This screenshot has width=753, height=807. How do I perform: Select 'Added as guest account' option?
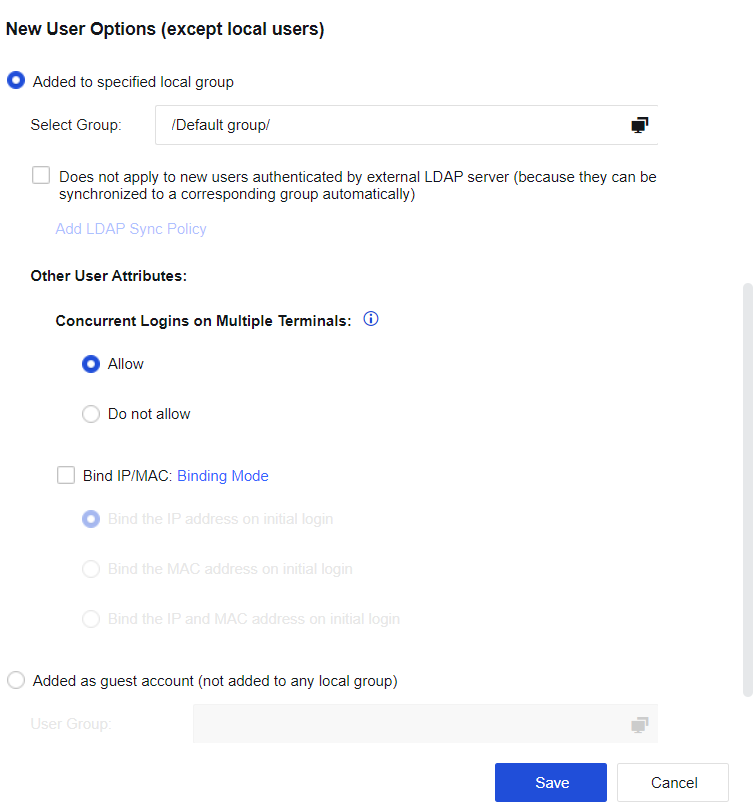click(16, 681)
